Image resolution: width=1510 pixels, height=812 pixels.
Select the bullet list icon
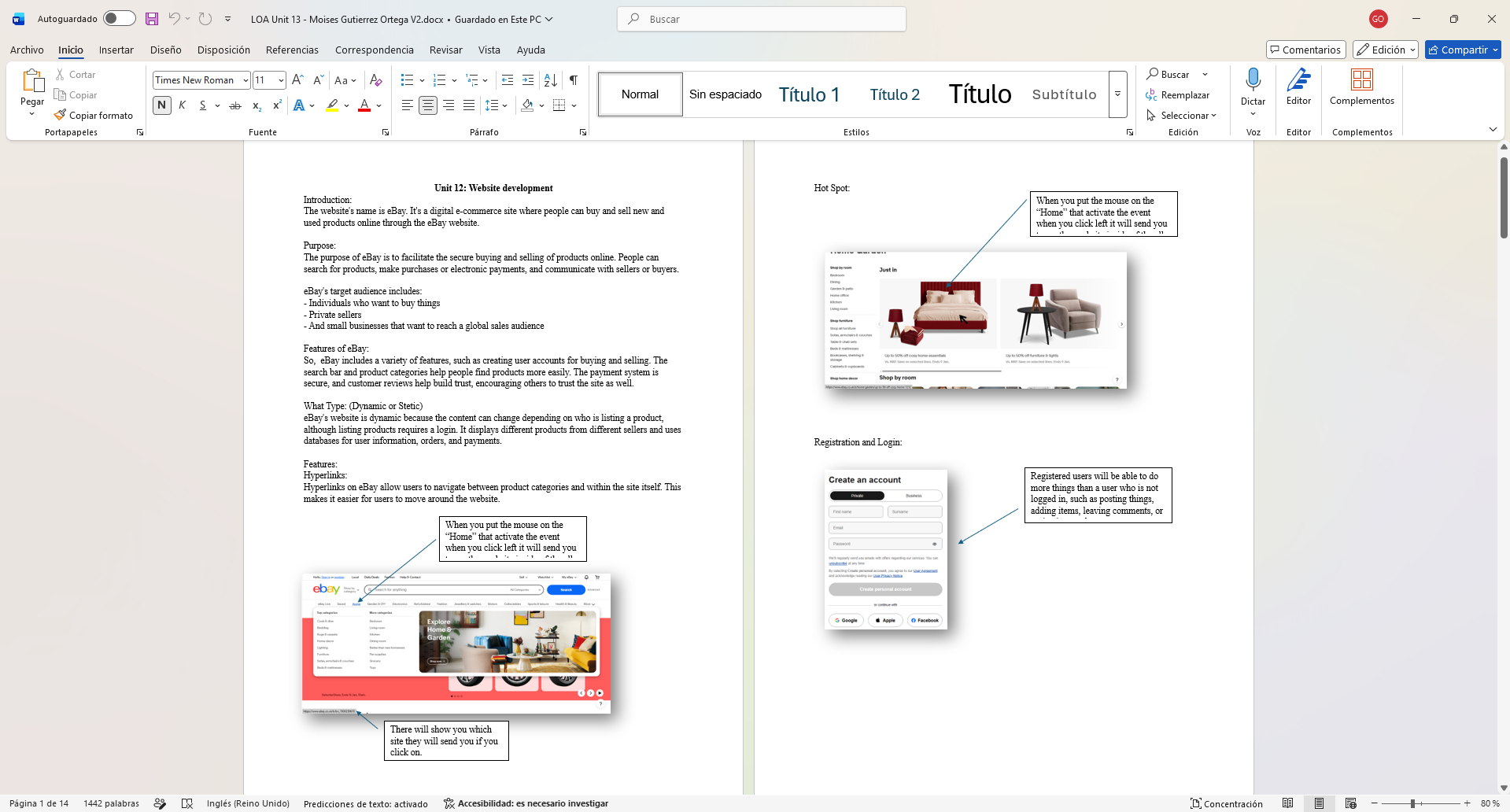click(407, 80)
